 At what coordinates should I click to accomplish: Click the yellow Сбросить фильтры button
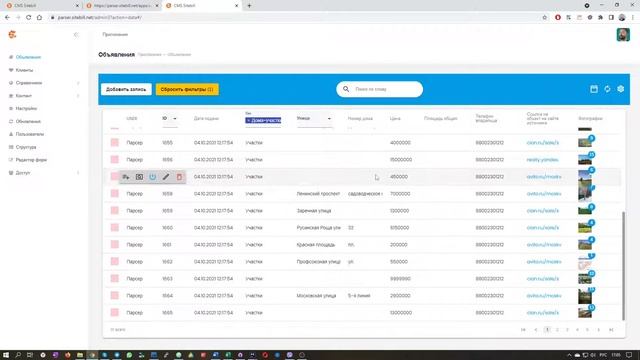tap(187, 89)
